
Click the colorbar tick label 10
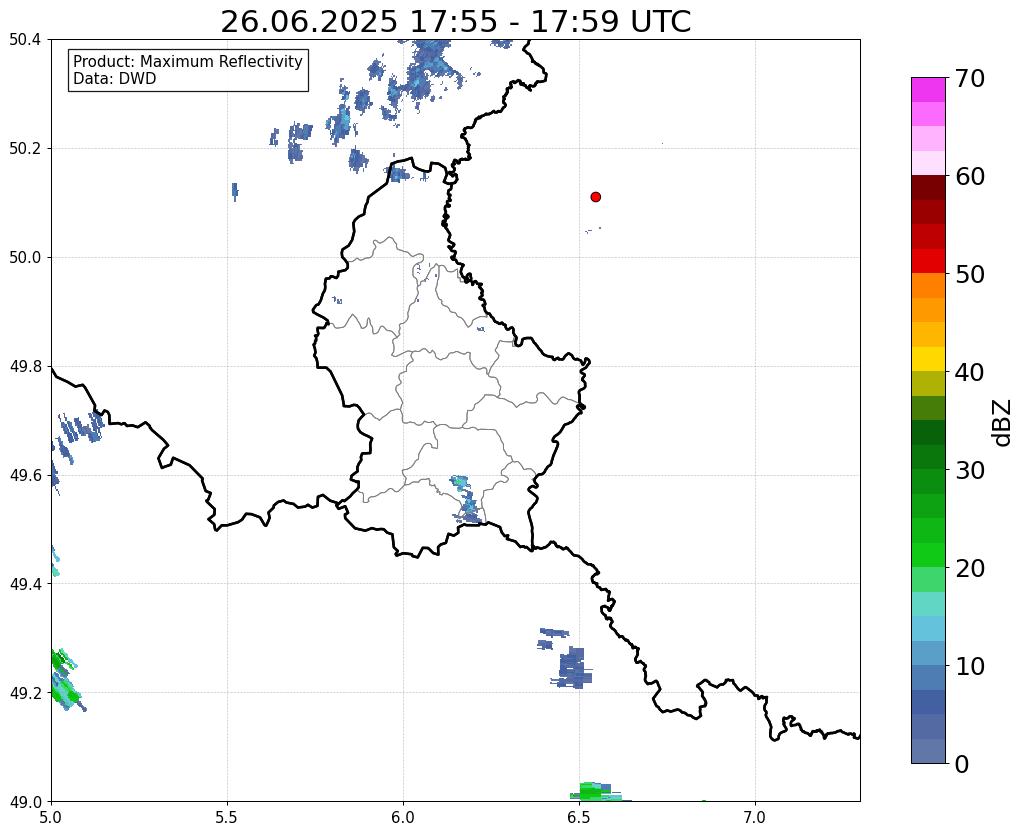(x=970, y=666)
